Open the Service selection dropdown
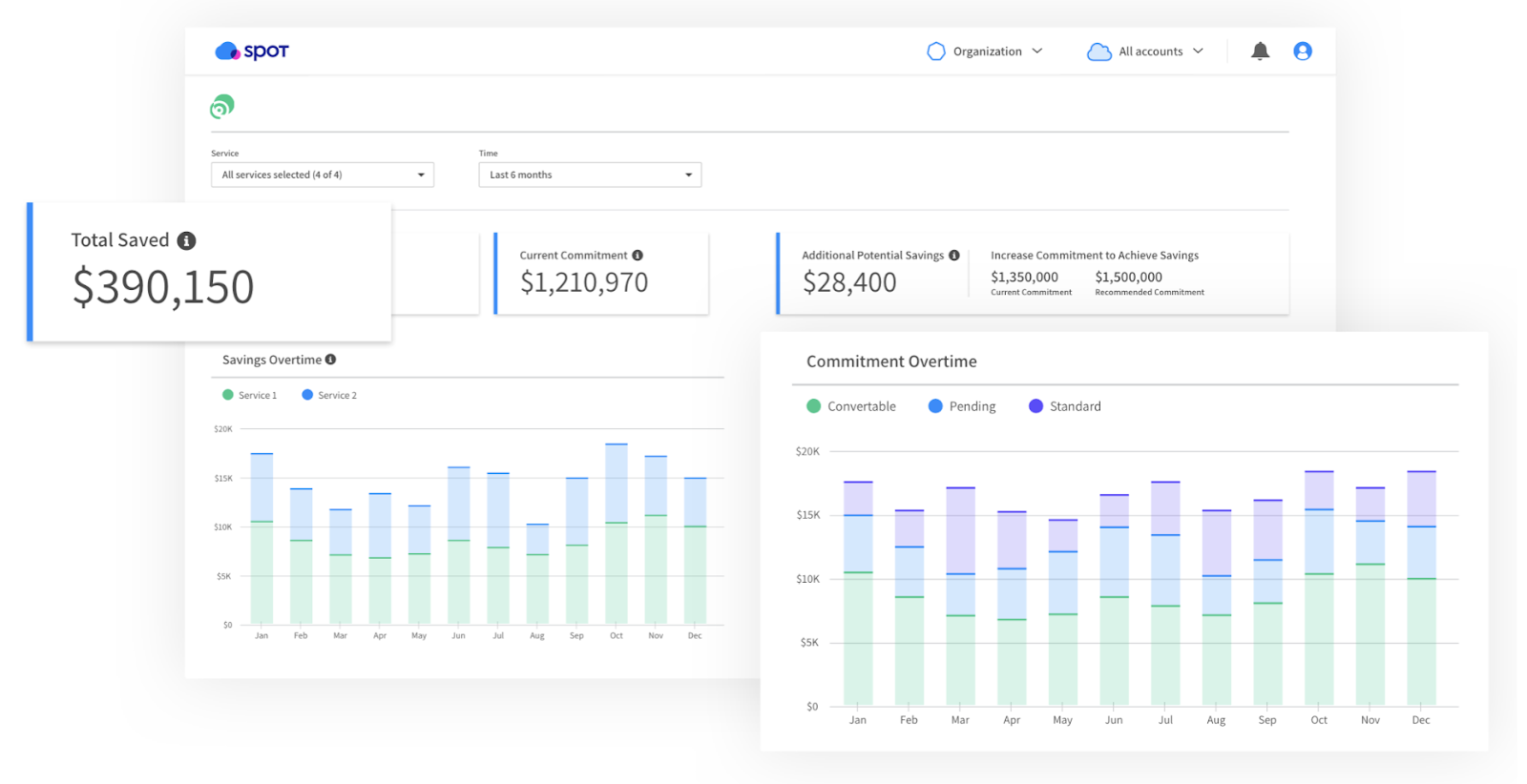 [x=322, y=175]
